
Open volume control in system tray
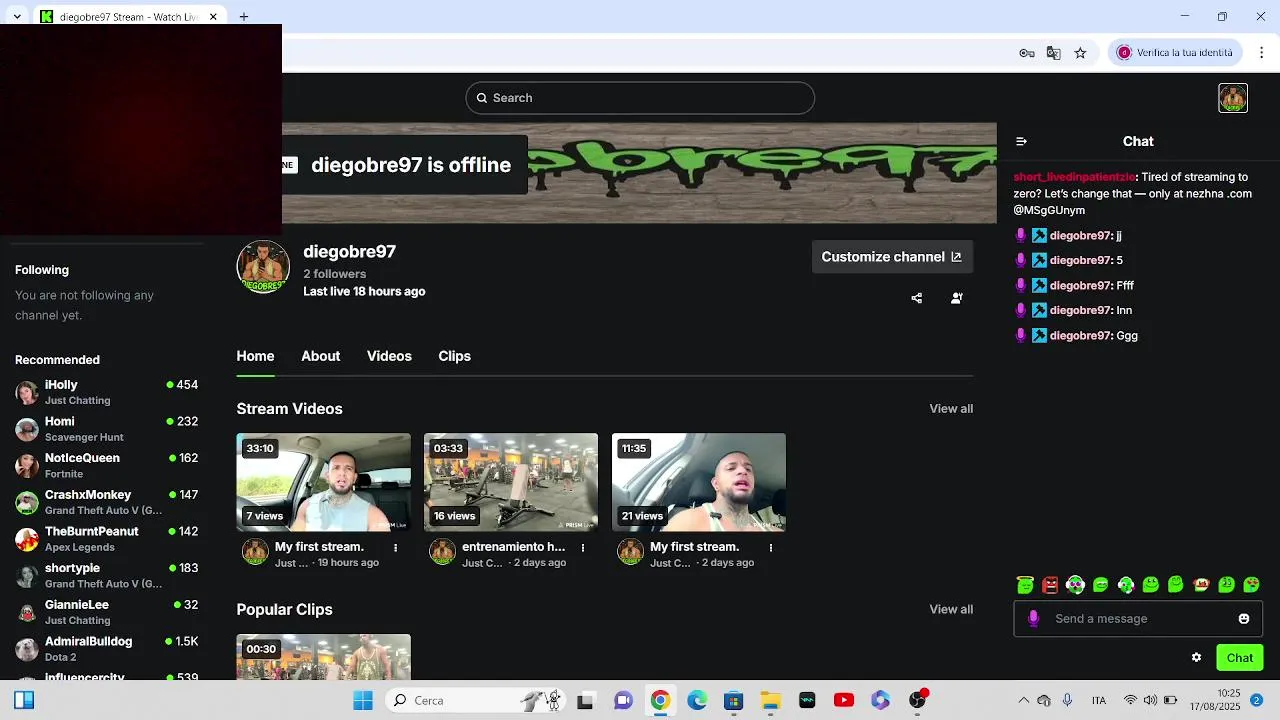(x=1150, y=701)
